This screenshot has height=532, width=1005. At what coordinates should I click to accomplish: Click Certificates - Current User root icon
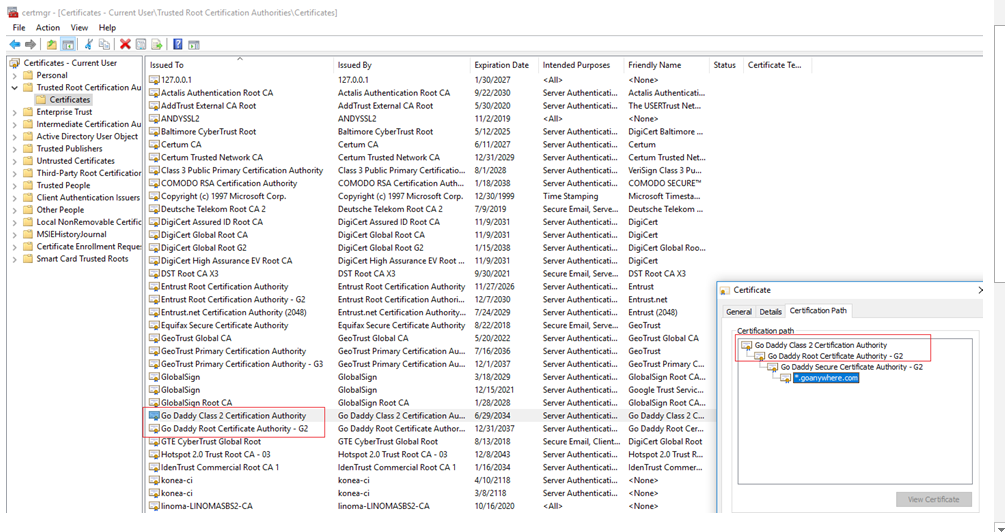click(15, 63)
